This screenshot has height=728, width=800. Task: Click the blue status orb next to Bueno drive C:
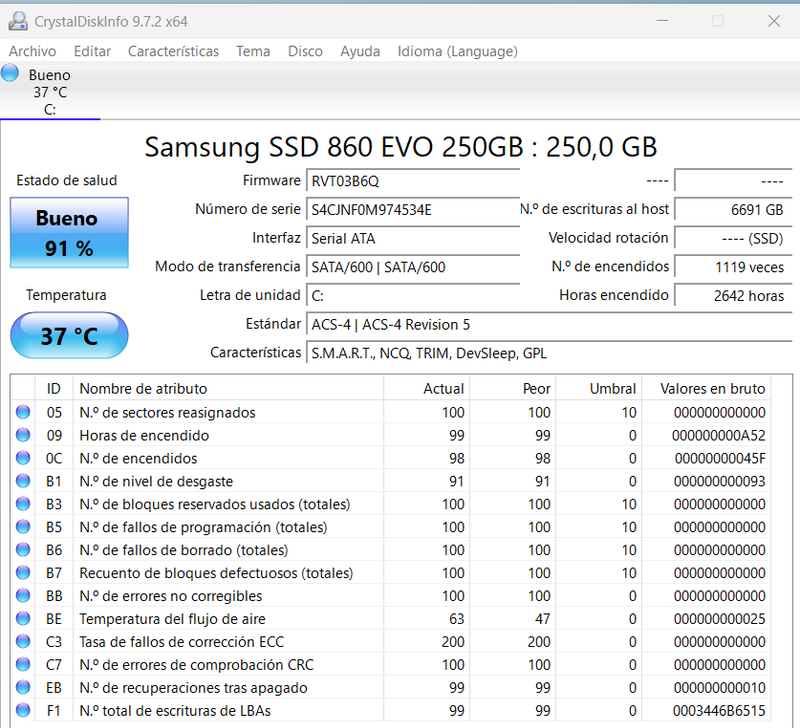click(10, 73)
